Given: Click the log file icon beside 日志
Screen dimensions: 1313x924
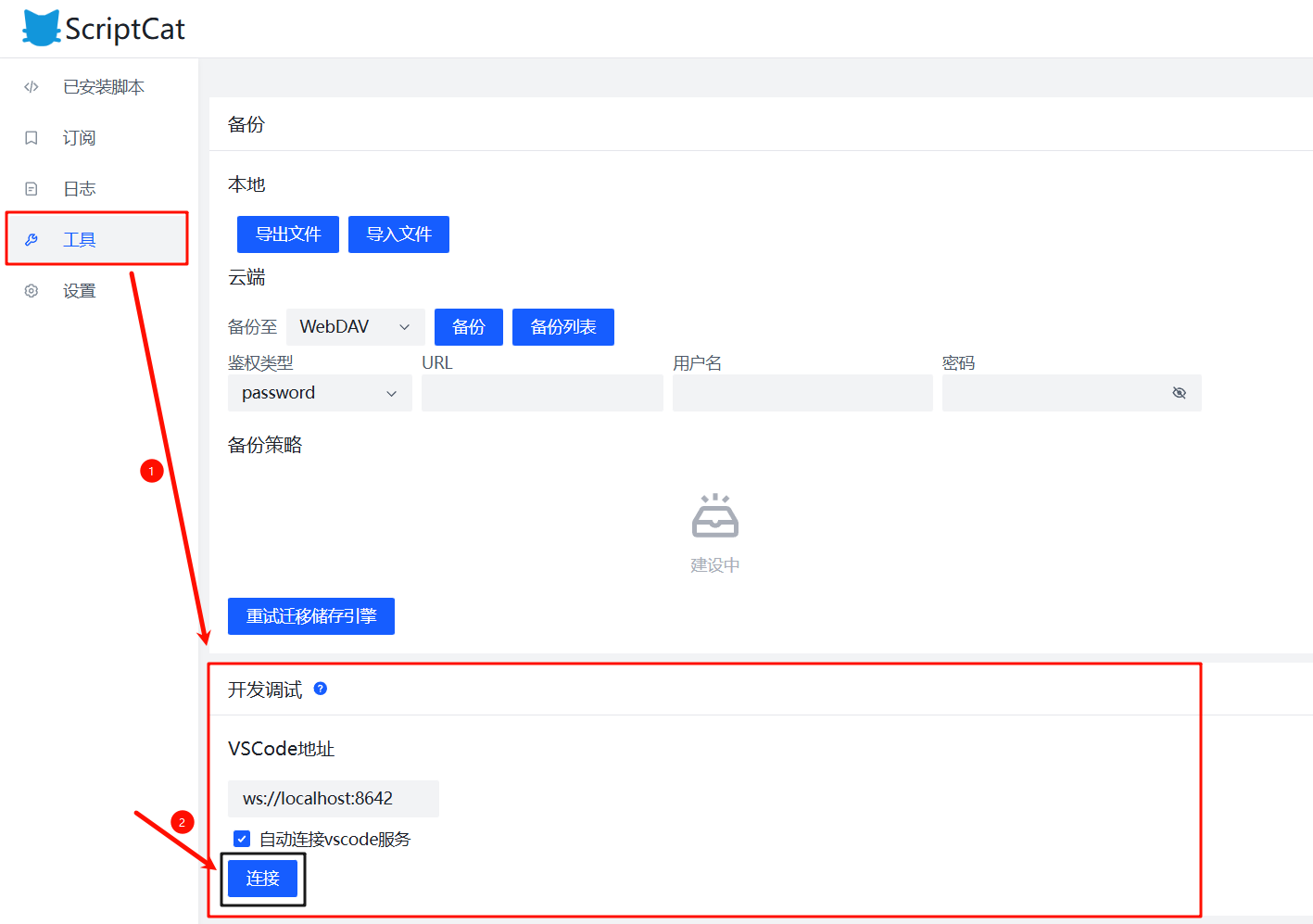Looking at the screenshot, I should pos(32,189).
